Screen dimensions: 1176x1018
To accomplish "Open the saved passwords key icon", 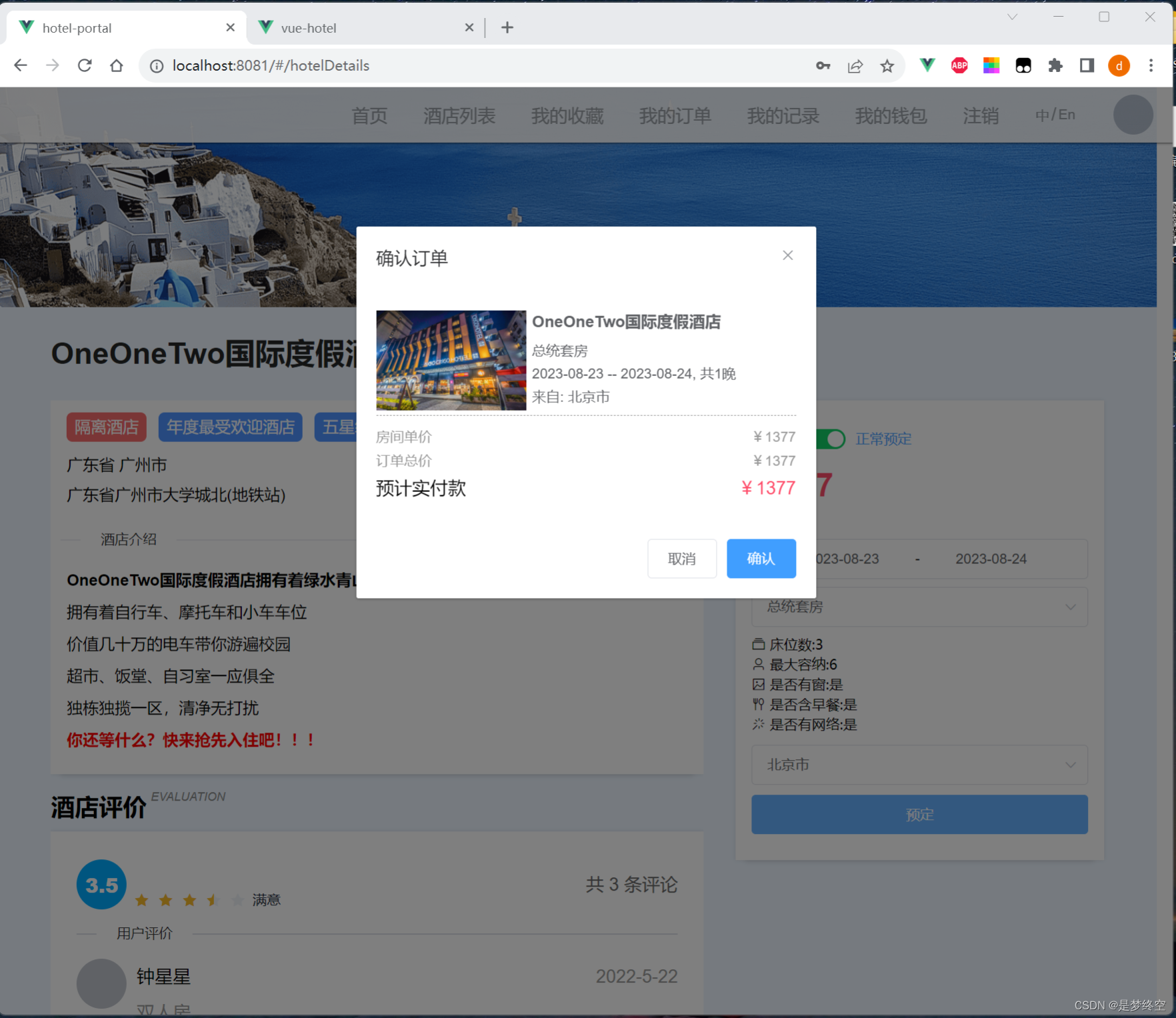I will point(823,65).
